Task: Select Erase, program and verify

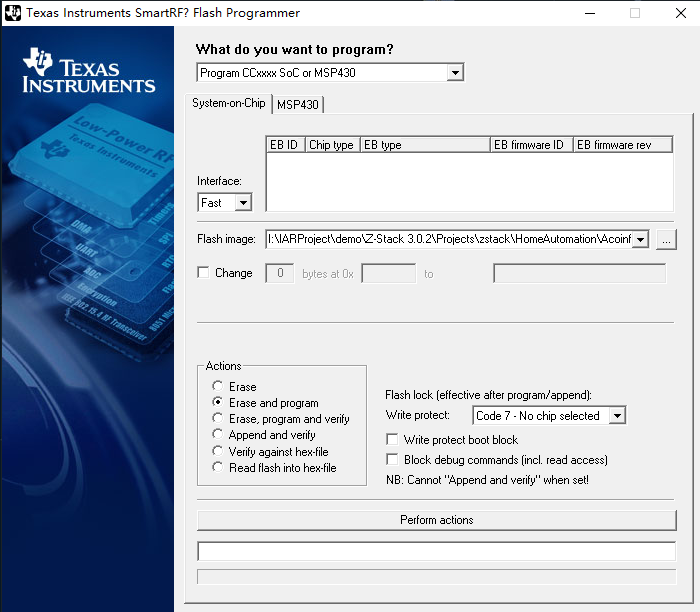Action: (218, 419)
